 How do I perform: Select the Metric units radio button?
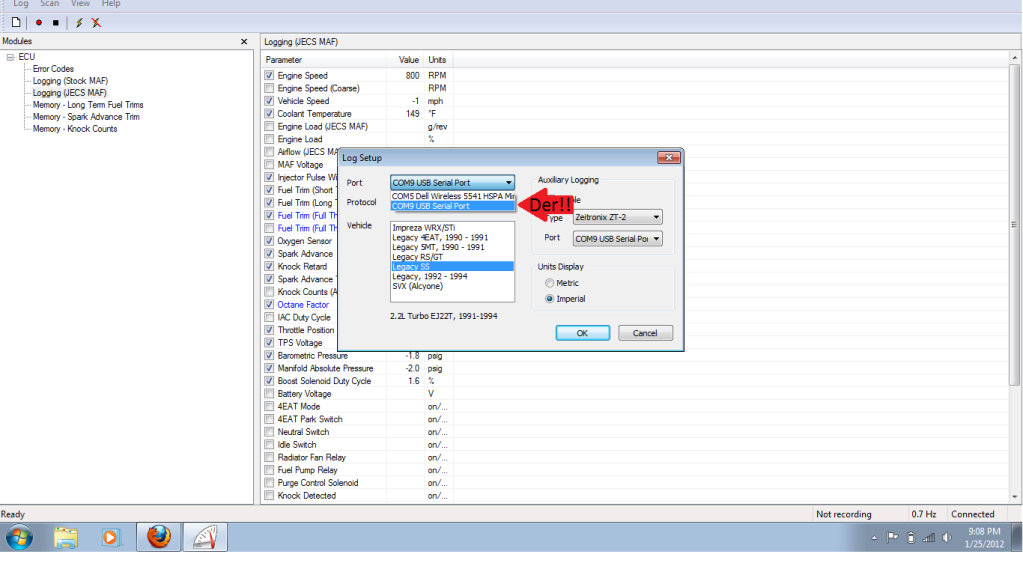tap(549, 283)
